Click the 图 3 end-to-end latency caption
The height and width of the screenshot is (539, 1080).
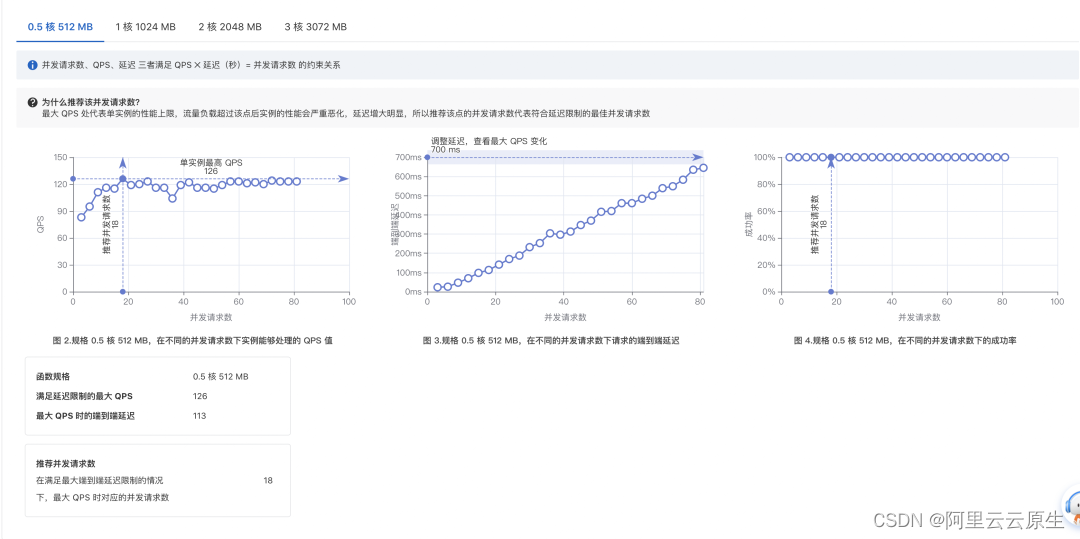pyautogui.click(x=551, y=341)
